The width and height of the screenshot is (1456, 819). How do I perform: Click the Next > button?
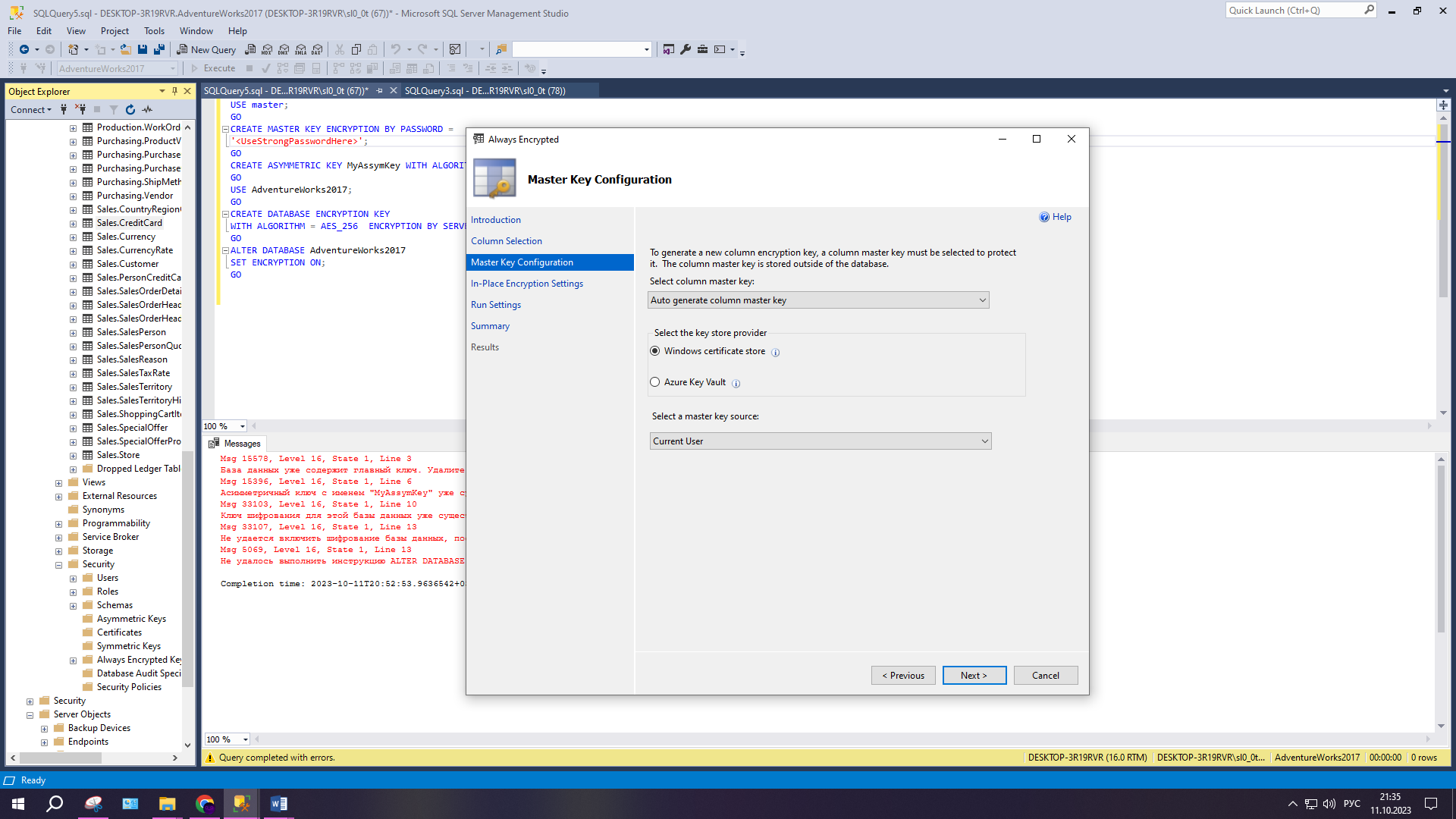(974, 676)
